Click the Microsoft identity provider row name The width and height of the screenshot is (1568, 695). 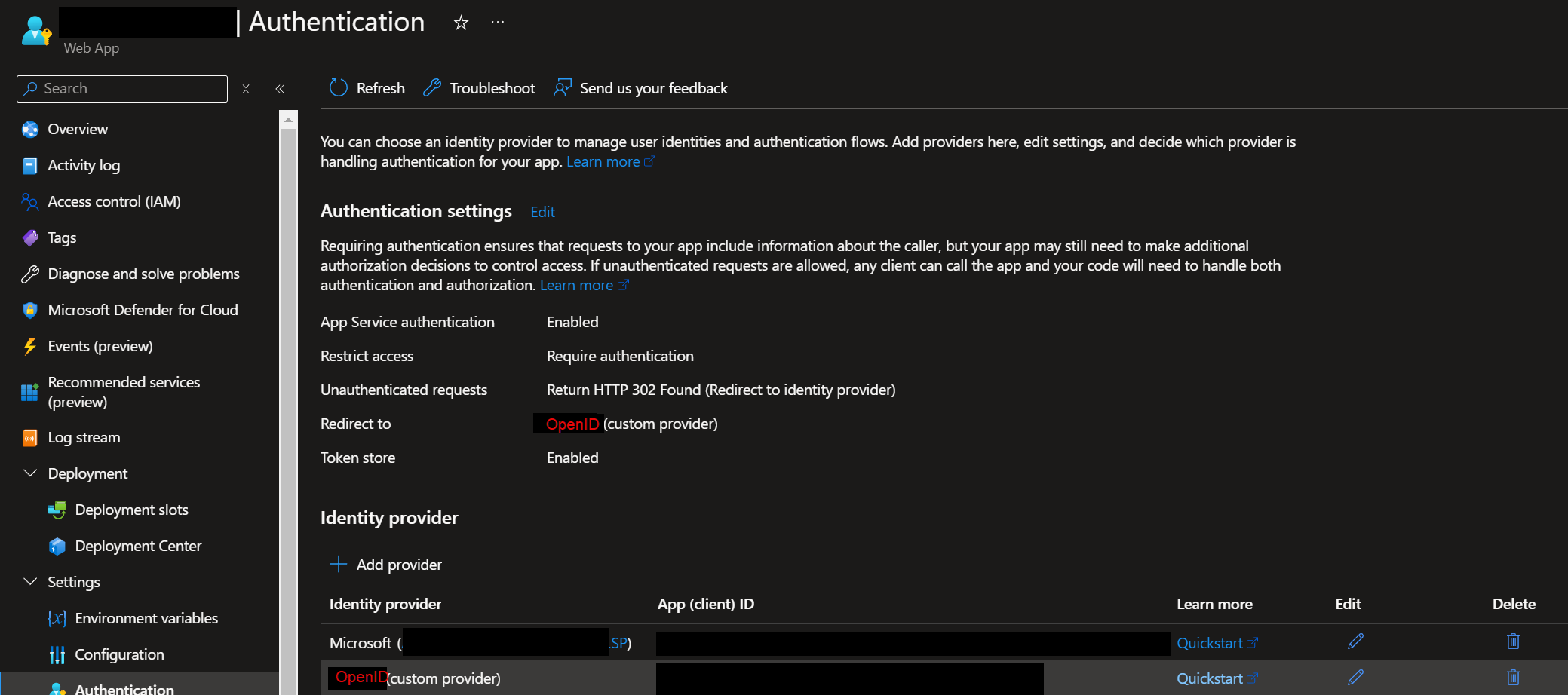pos(480,644)
